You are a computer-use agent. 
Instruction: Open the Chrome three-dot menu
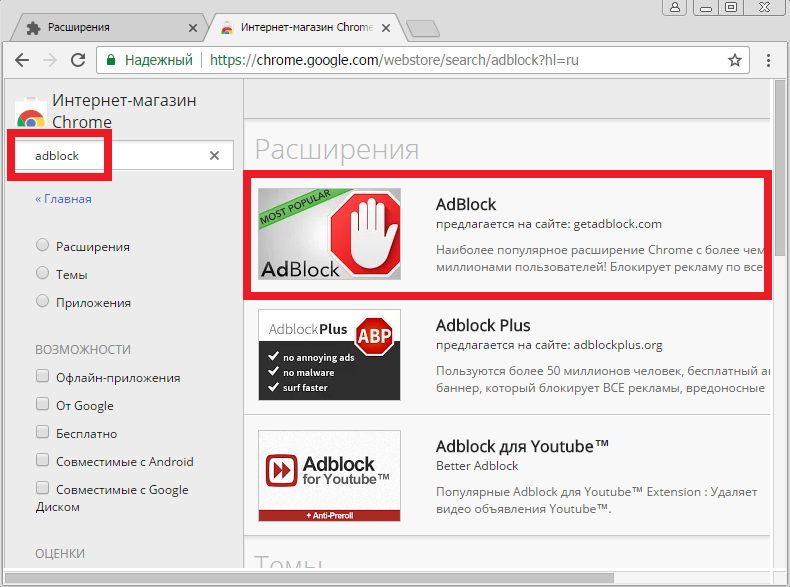(x=768, y=60)
